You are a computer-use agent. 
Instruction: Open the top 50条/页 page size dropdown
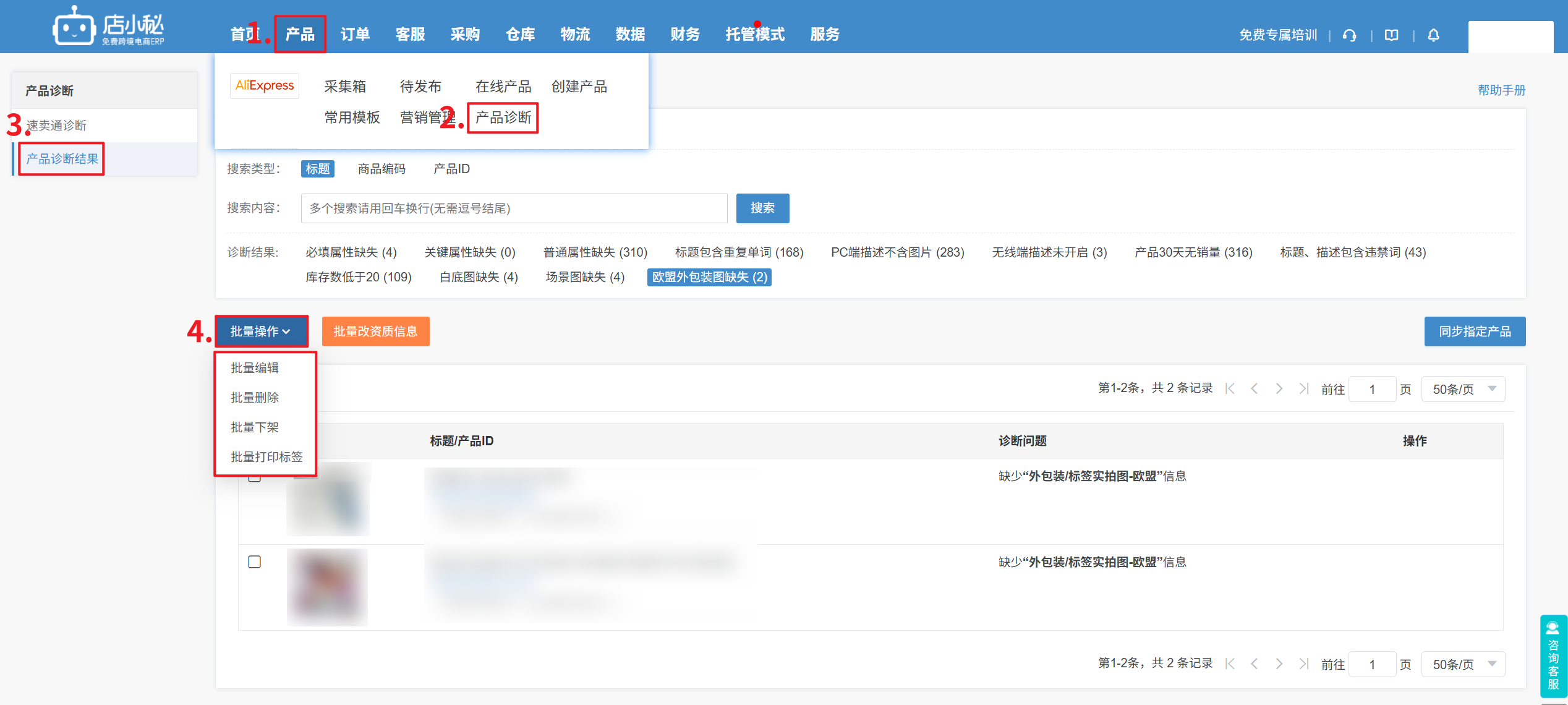[1463, 389]
